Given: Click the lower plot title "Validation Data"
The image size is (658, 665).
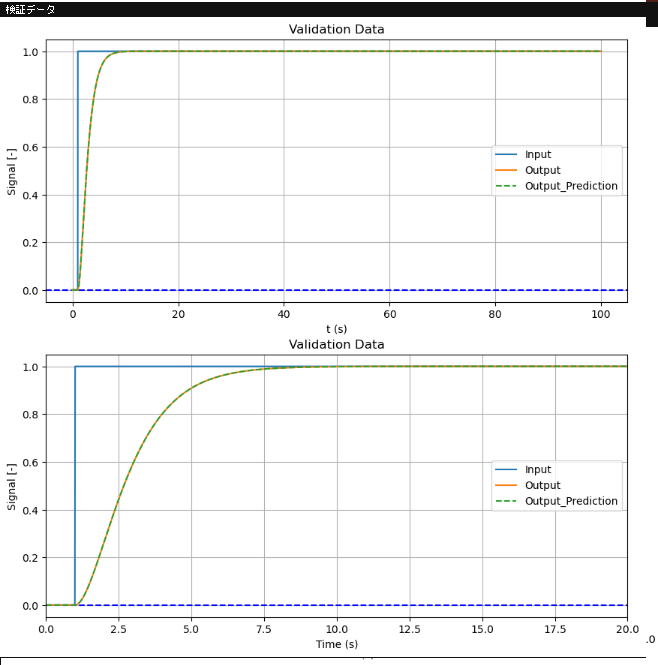Looking at the screenshot, I should point(336,344).
